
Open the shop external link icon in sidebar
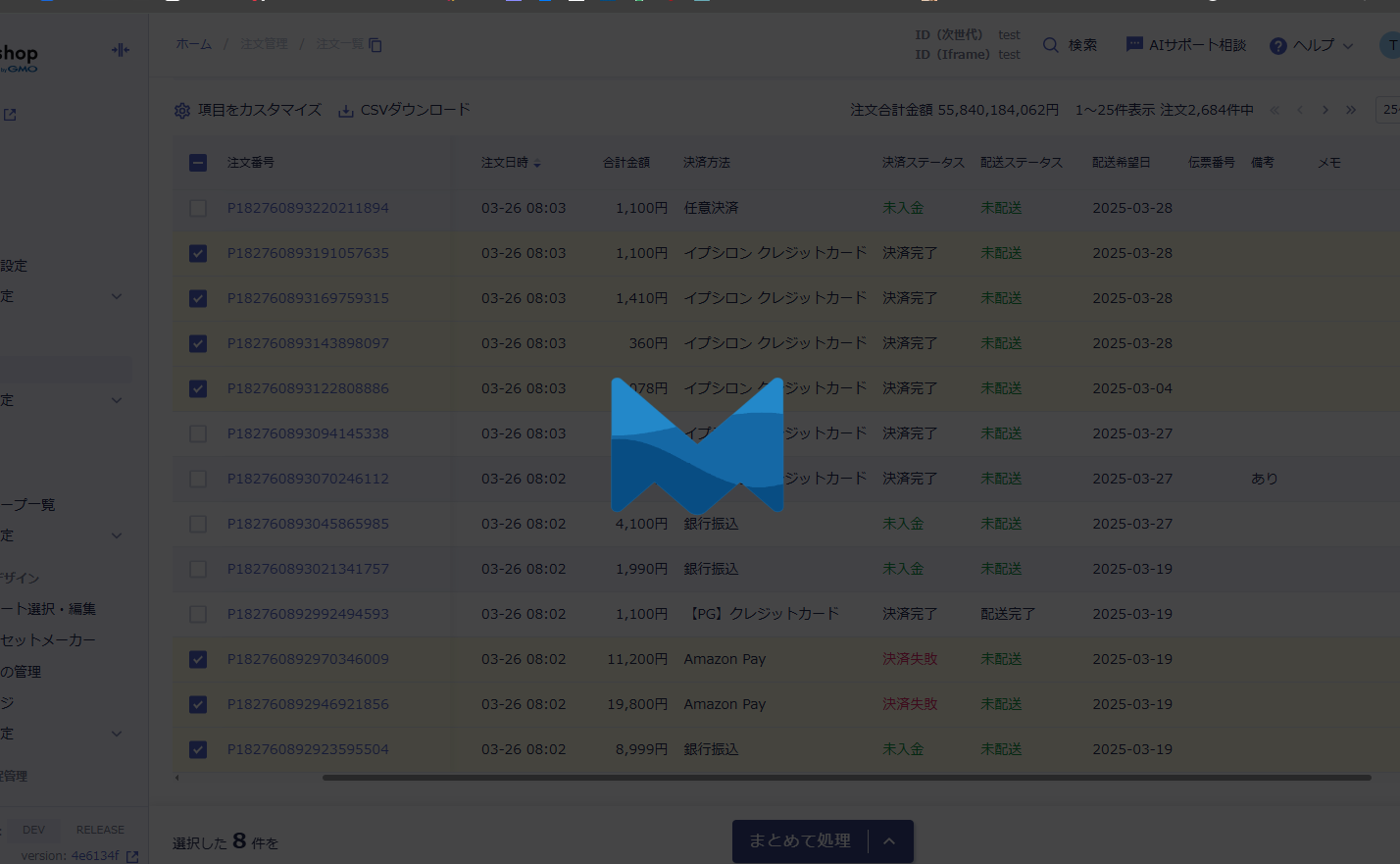point(10,115)
